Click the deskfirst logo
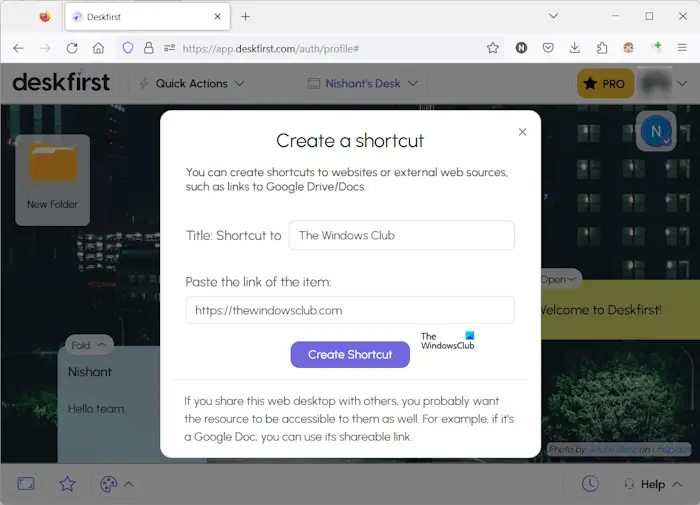 (x=61, y=82)
